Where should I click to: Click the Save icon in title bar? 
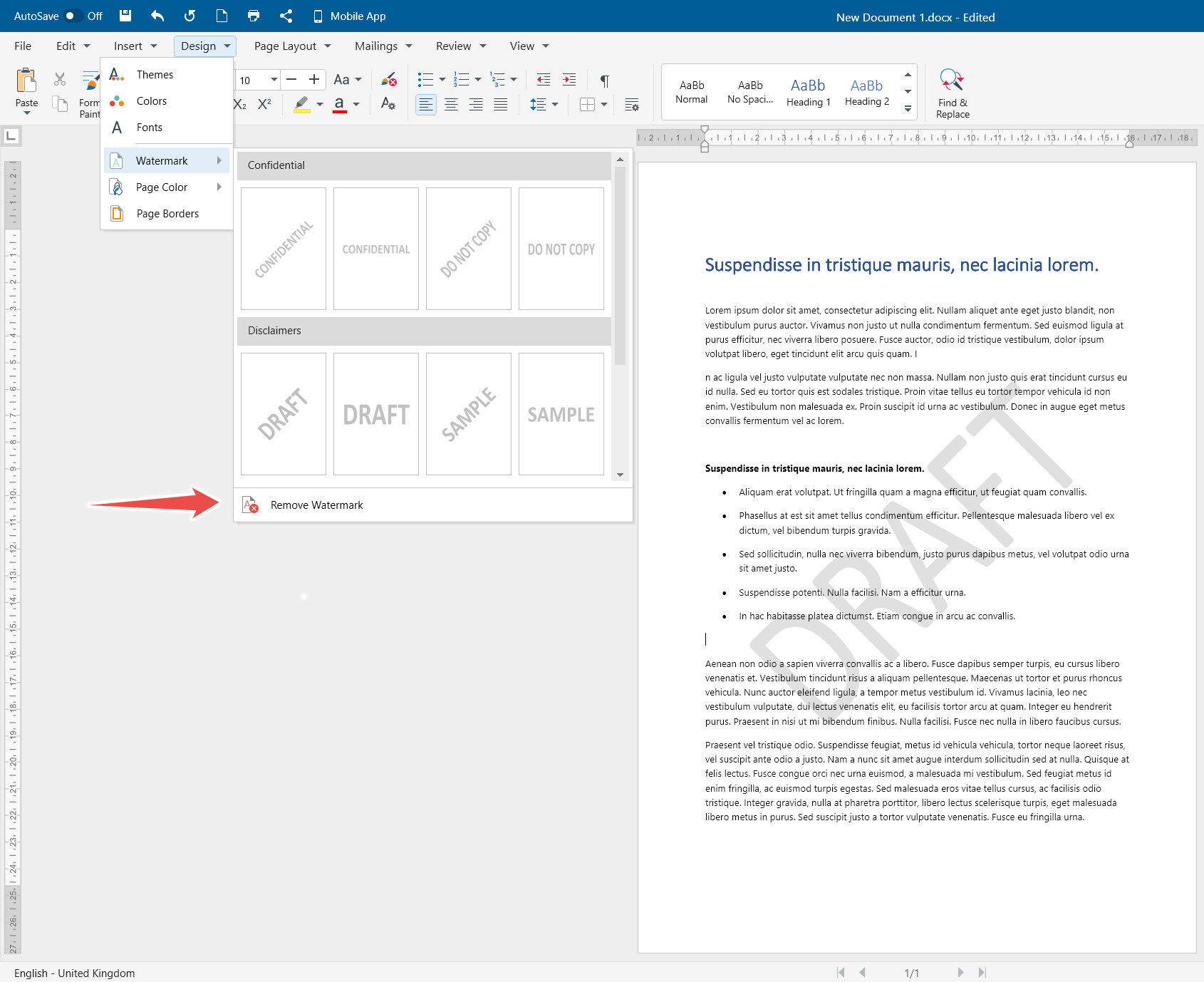coord(125,16)
